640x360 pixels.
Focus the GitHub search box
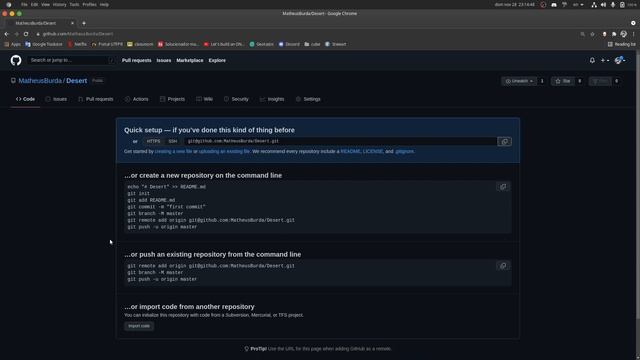(x=72, y=60)
